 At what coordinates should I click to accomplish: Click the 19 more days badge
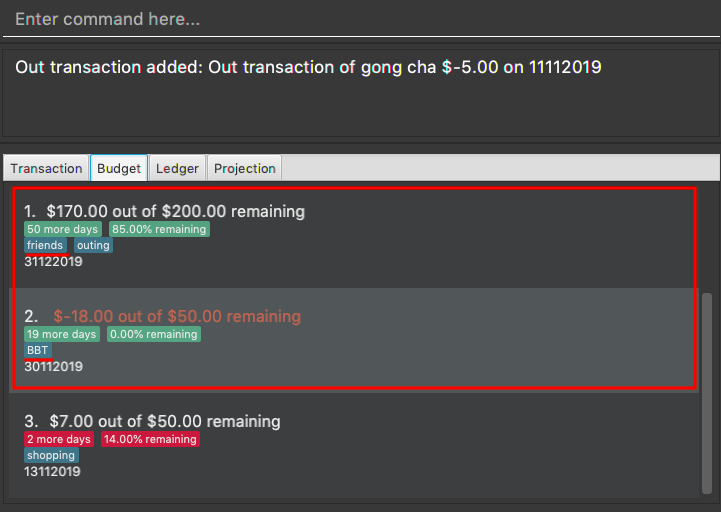point(62,334)
